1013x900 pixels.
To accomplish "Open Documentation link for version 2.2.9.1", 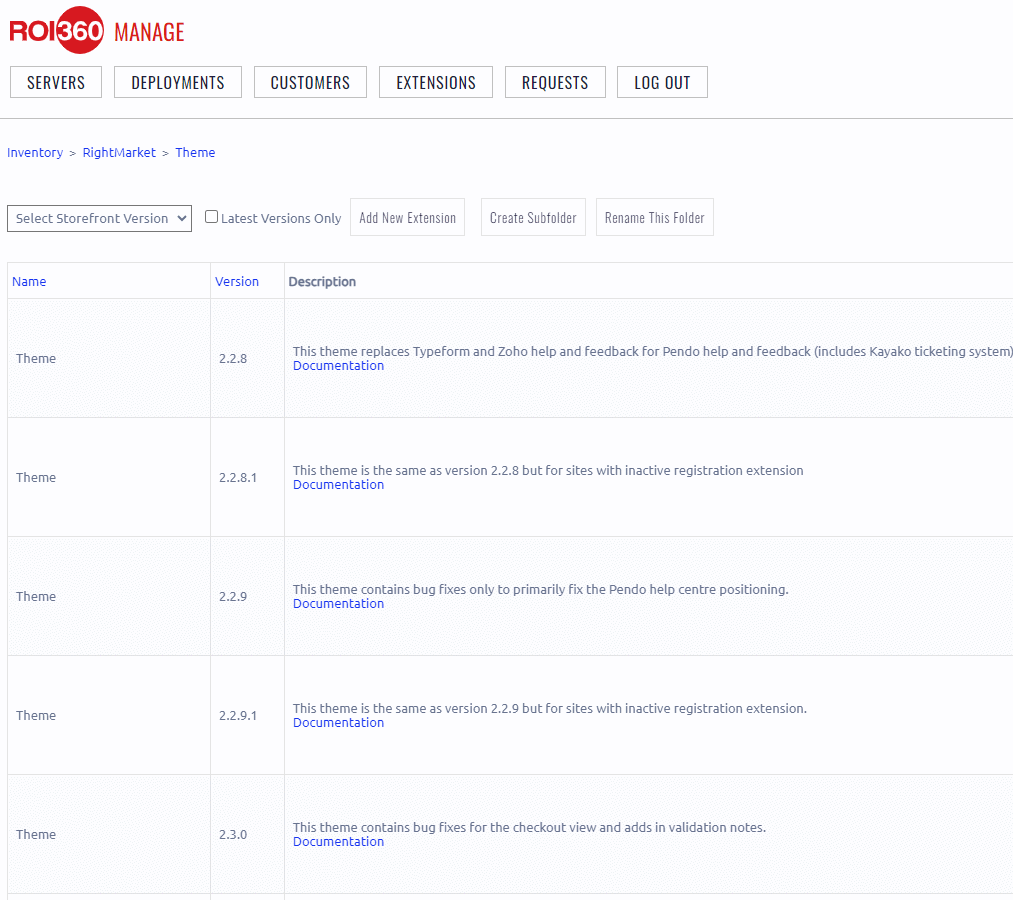I will coord(338,723).
